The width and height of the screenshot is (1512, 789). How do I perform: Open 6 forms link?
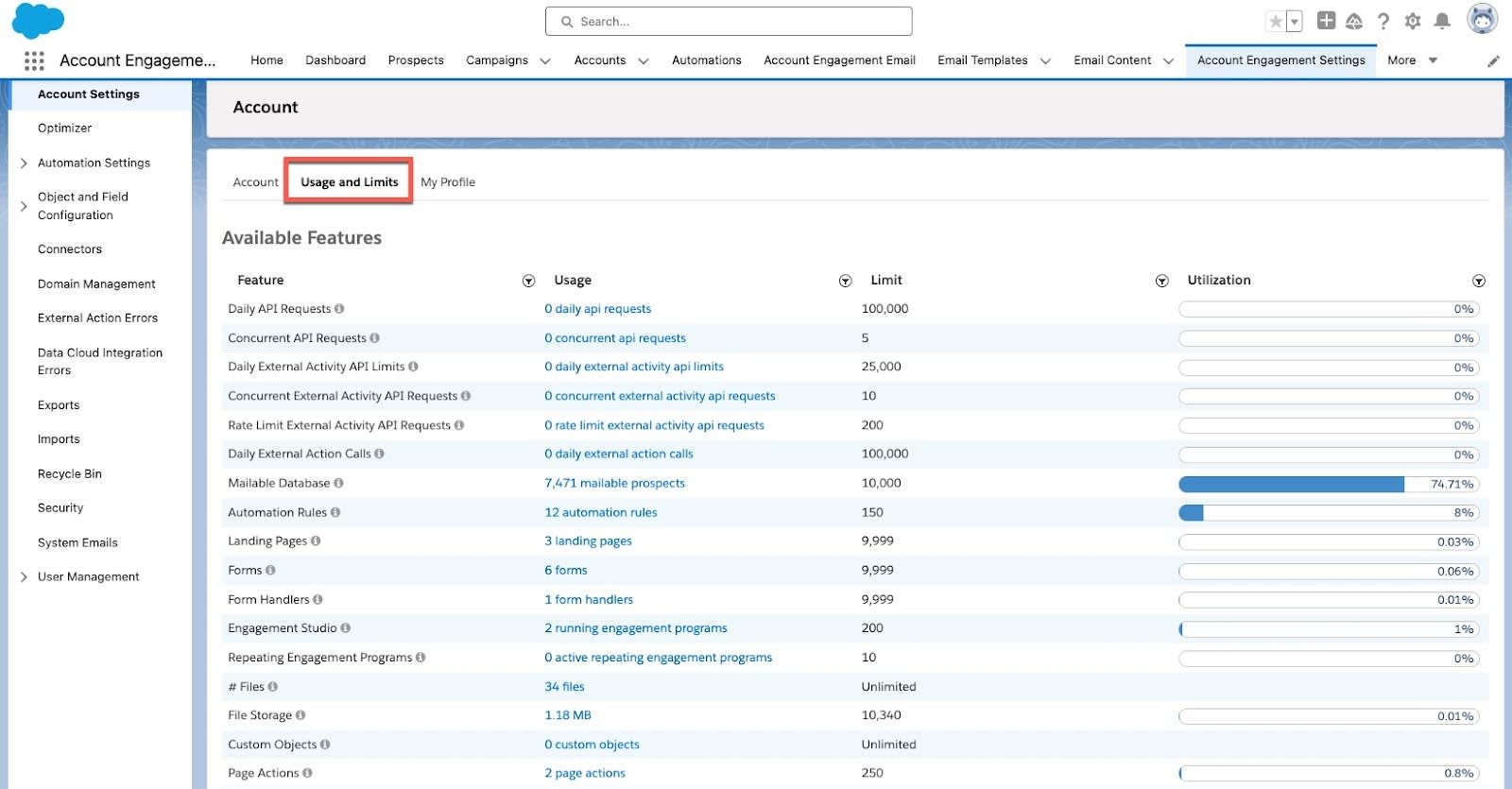(566, 571)
